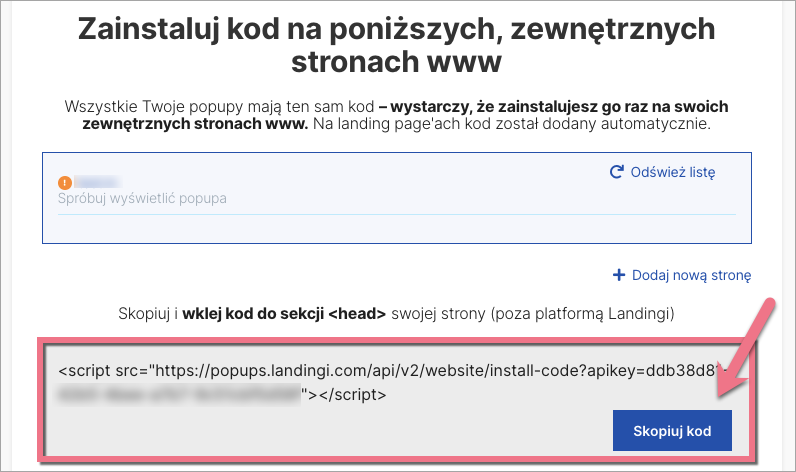The height and width of the screenshot is (472, 796).
Task: Click the closing </script> tag text
Action: 352,396
